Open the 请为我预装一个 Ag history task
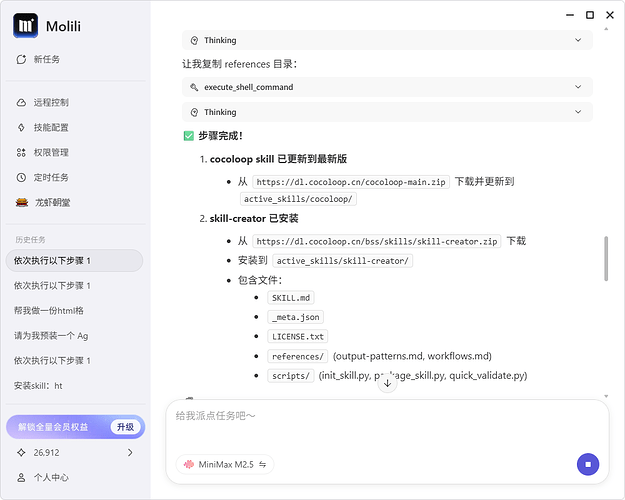 (x=51, y=336)
